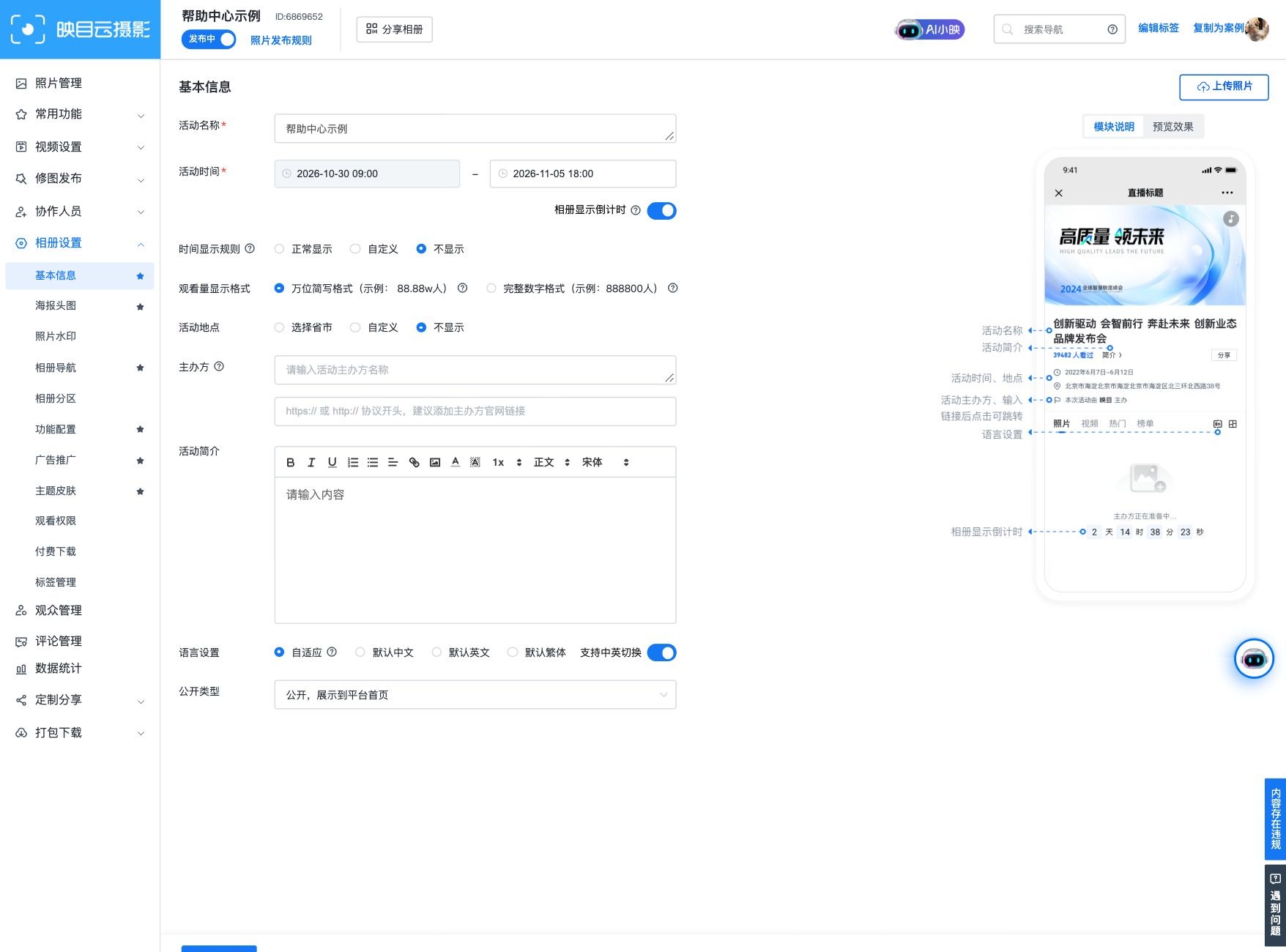The height and width of the screenshot is (952, 1286).
Task: Click the 主办方 website link input field
Action: tap(475, 411)
